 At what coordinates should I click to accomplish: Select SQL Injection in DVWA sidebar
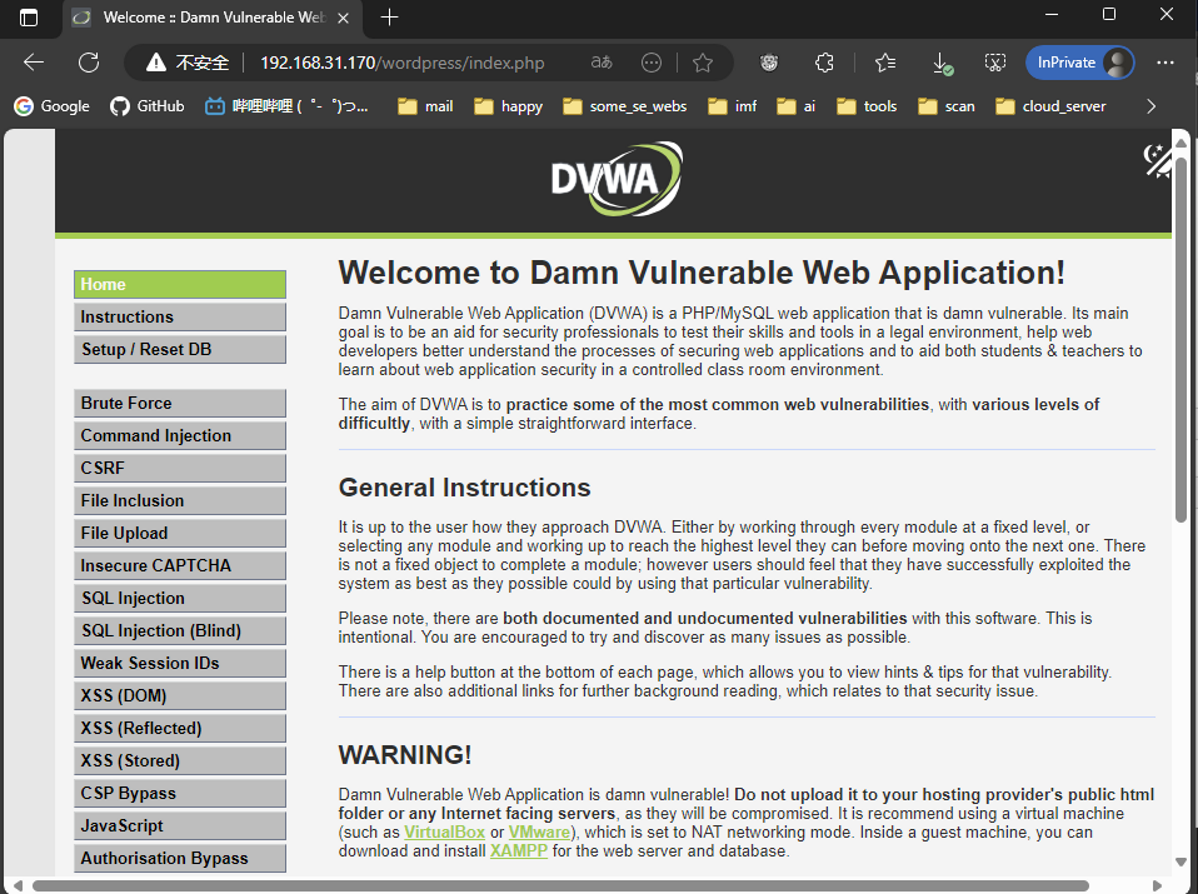(x=180, y=598)
